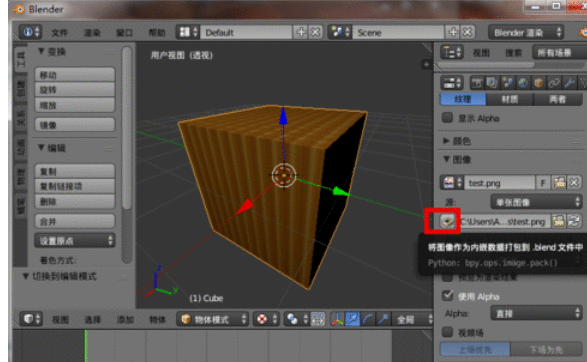Toggle the 3D manipulator axes icon
This screenshot has height=362, width=587.
[x=337, y=319]
